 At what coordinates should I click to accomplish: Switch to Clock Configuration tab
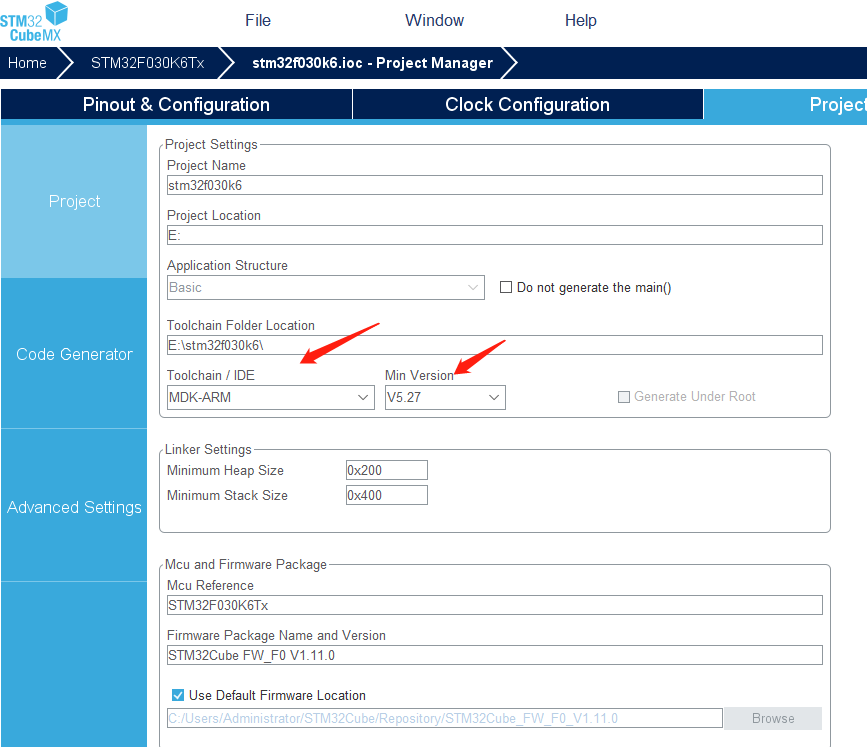coord(527,105)
